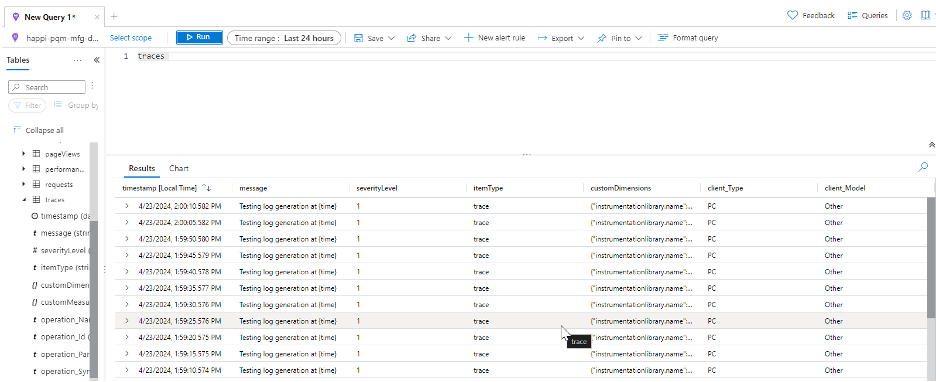The image size is (936, 382).
Task: Expand the performanceCounters table node
Action: [23, 170]
